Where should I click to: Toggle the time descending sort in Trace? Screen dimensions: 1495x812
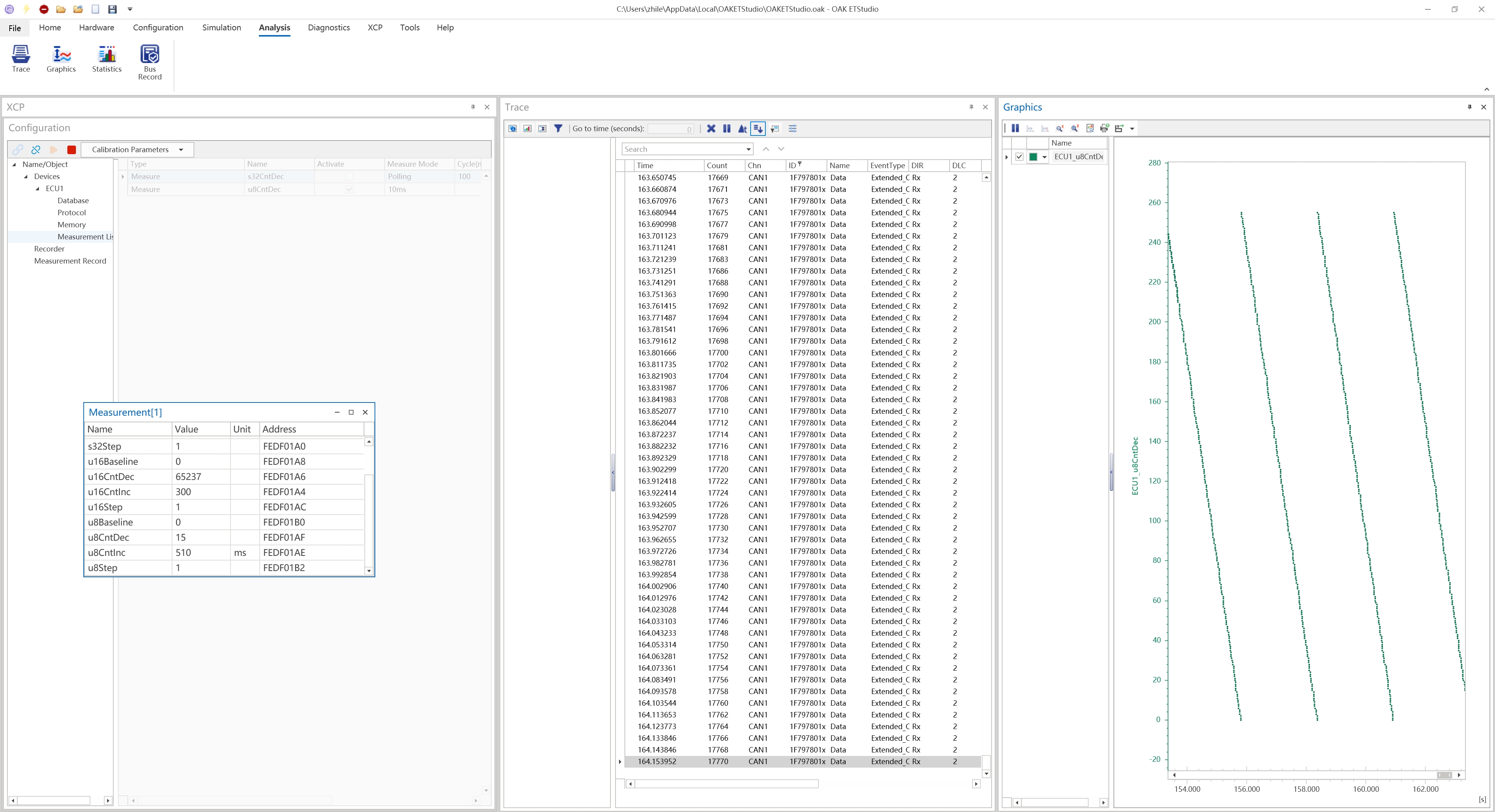coord(758,128)
